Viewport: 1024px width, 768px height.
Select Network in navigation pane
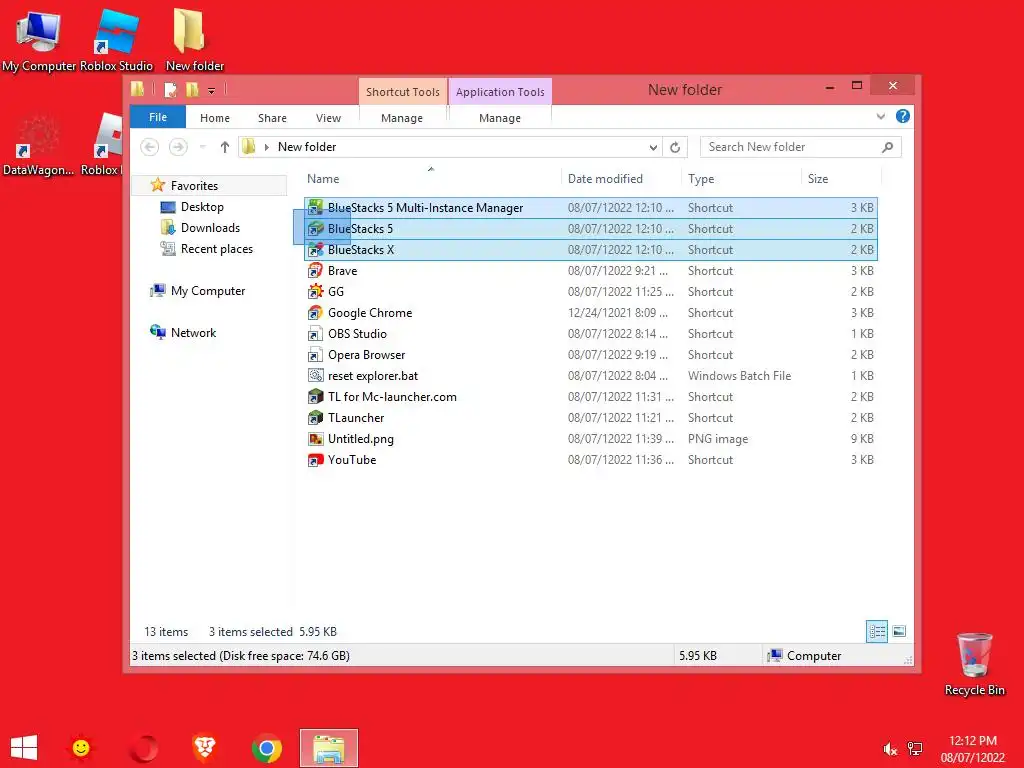coord(193,332)
